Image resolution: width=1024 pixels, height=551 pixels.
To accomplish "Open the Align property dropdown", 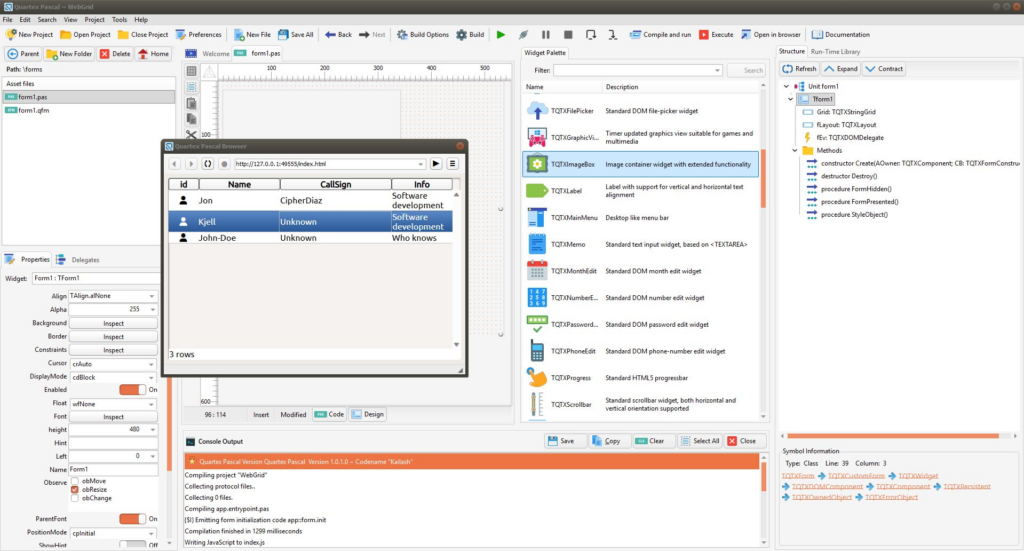I will tap(152, 296).
